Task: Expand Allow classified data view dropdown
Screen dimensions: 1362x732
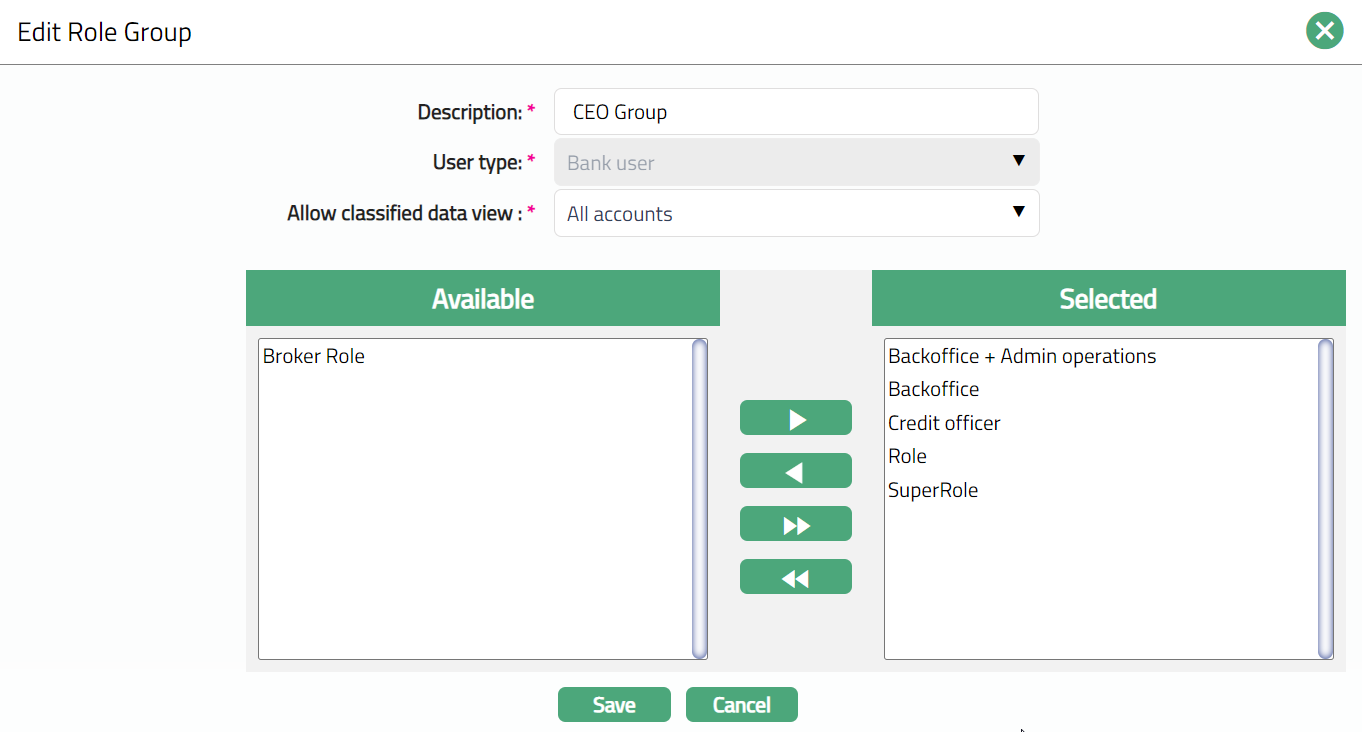Action: point(796,213)
